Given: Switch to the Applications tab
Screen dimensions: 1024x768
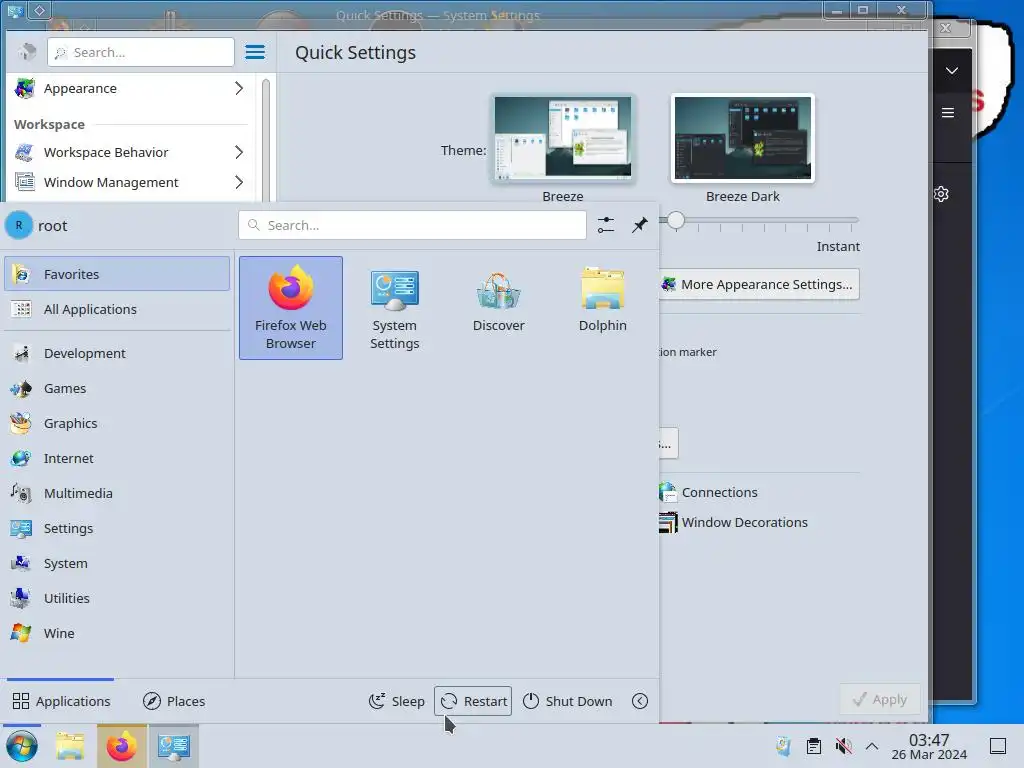Looking at the screenshot, I should click(x=61, y=701).
